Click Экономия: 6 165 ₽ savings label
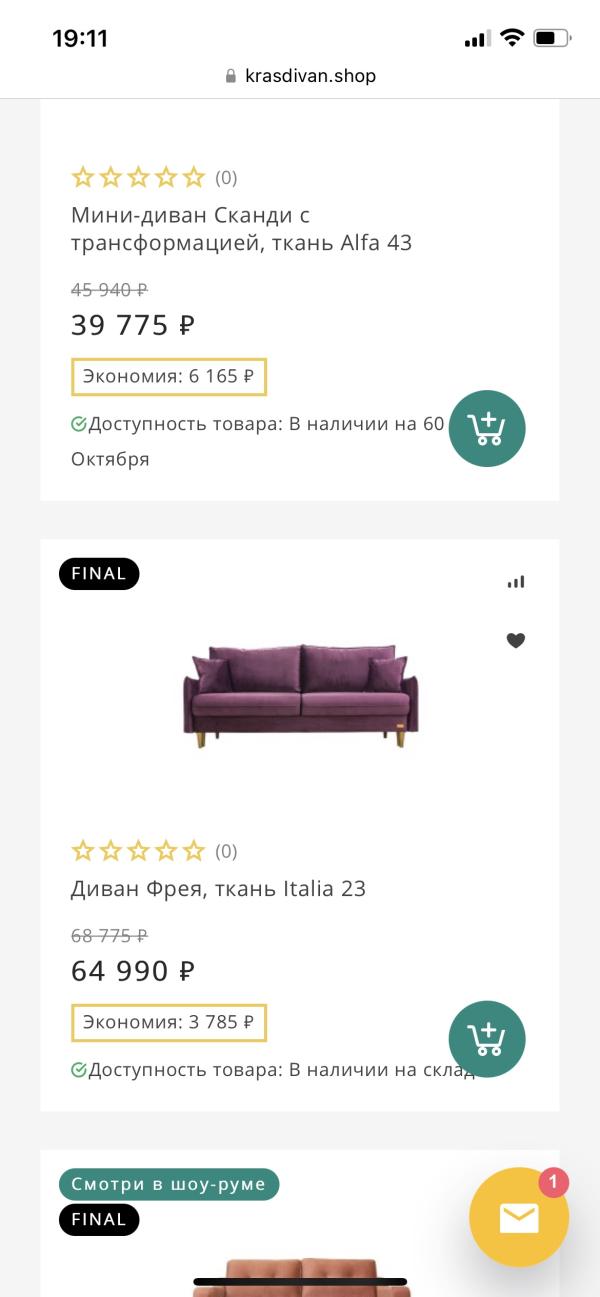 click(169, 376)
